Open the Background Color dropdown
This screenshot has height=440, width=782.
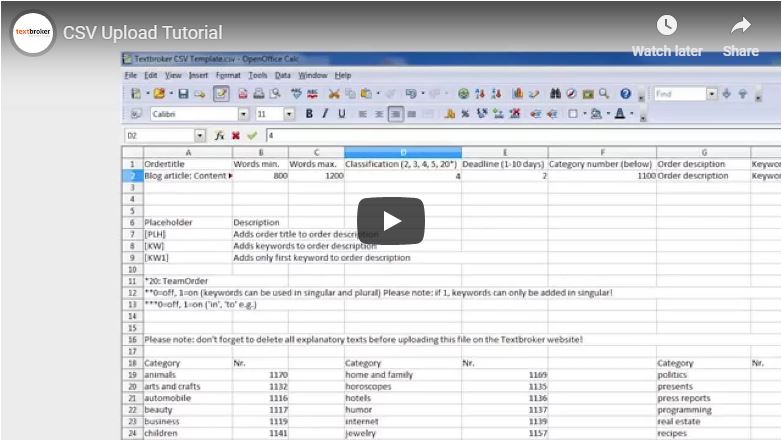[x=608, y=114]
